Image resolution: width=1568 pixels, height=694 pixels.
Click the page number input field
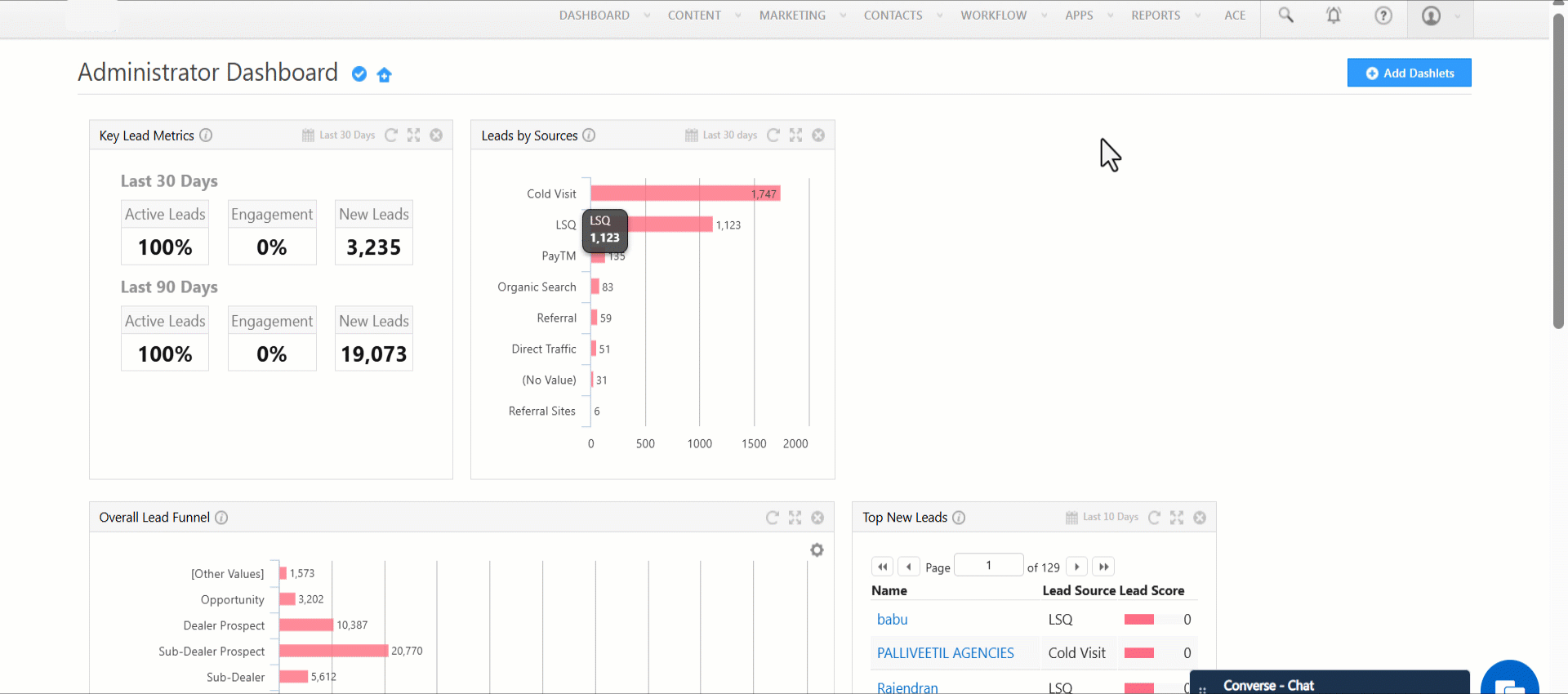click(989, 565)
